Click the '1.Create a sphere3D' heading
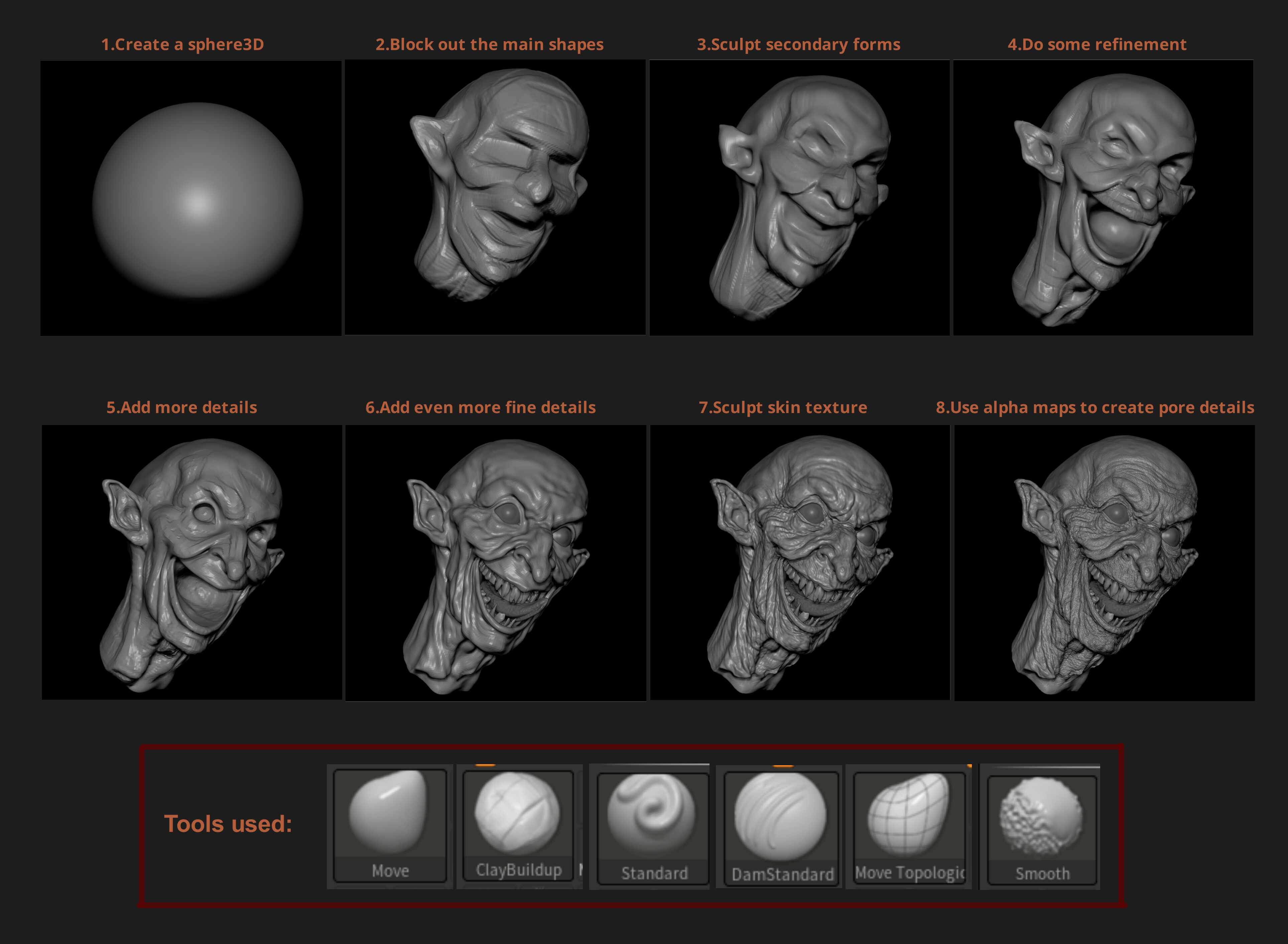 [182, 44]
